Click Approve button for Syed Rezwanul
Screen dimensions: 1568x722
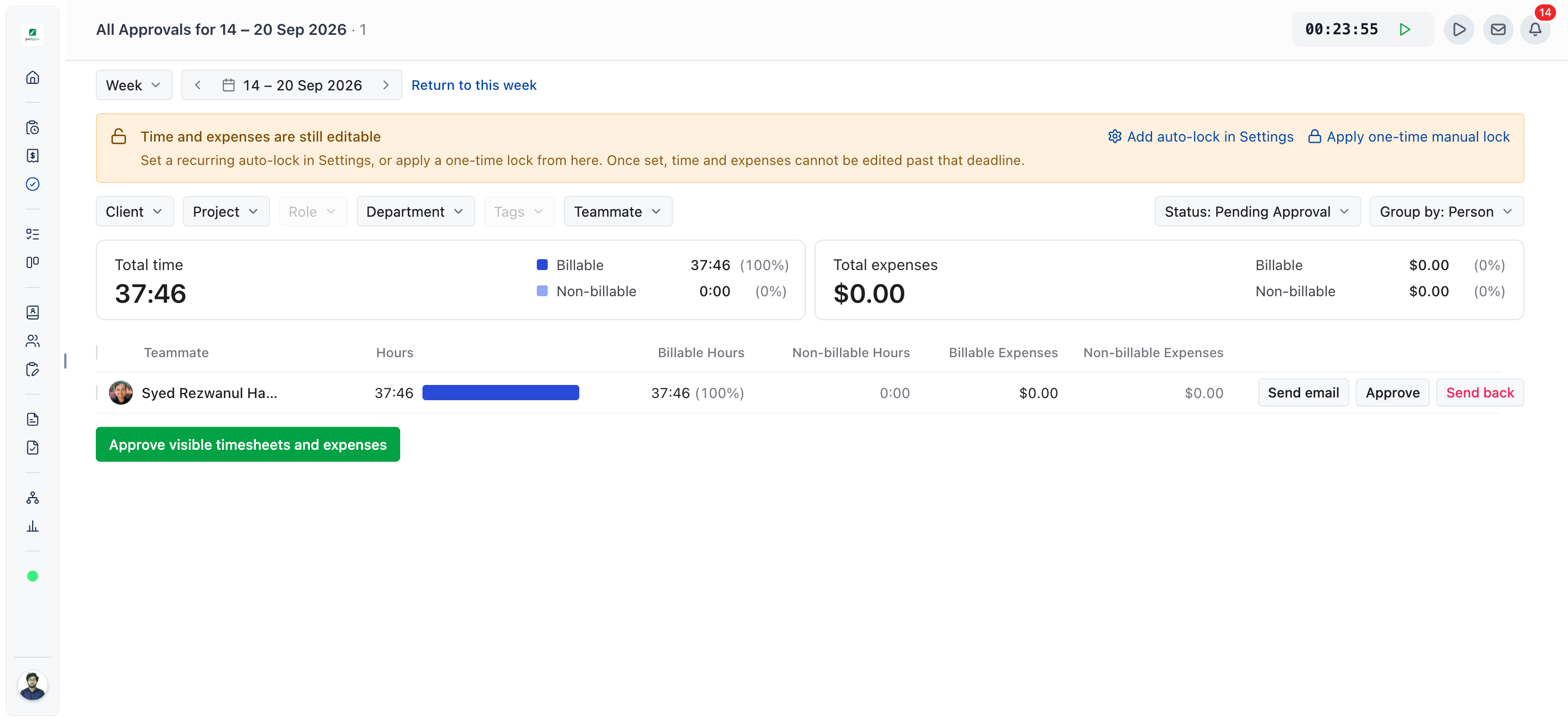1392,393
